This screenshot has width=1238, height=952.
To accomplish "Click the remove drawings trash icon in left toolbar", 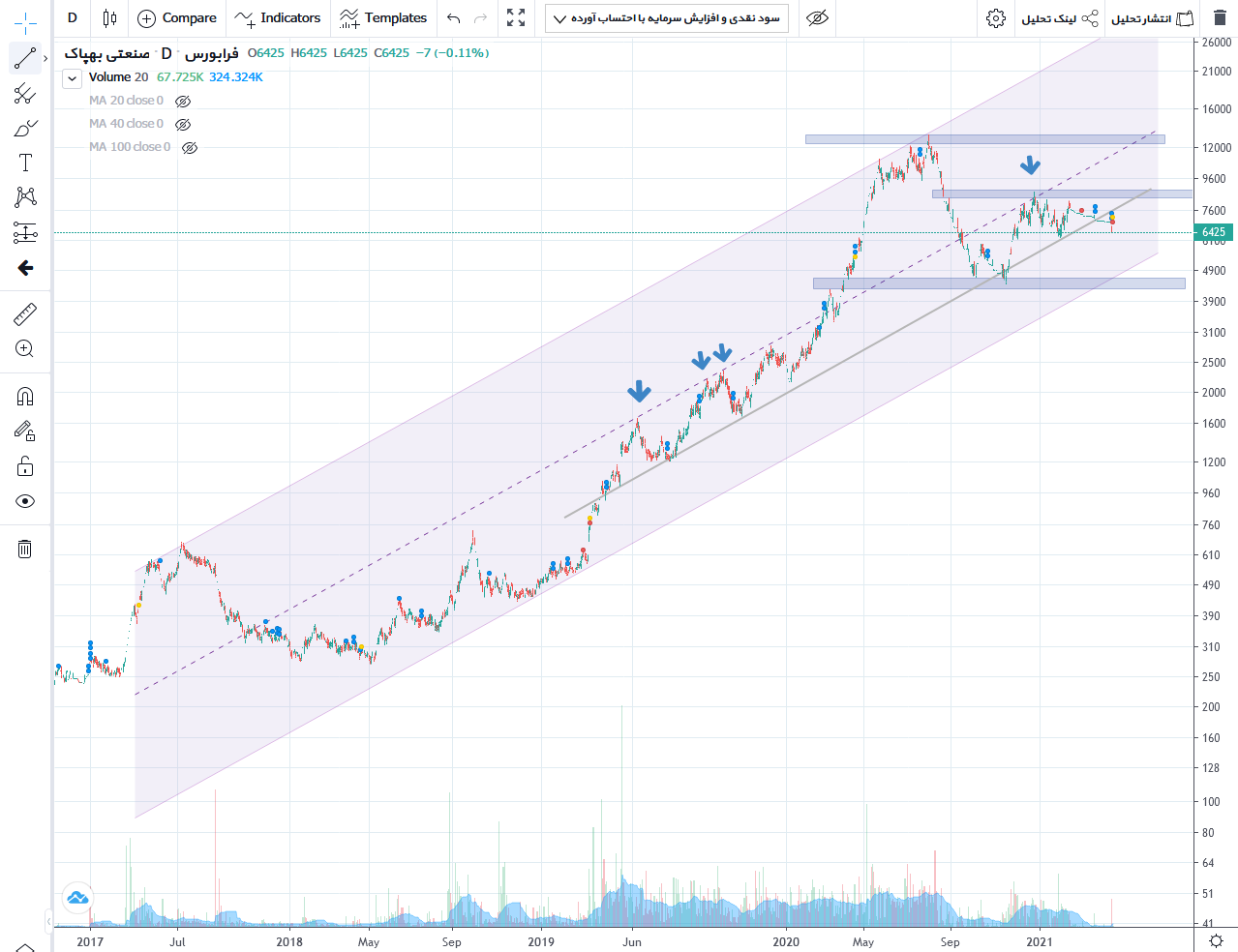I will click(25, 550).
